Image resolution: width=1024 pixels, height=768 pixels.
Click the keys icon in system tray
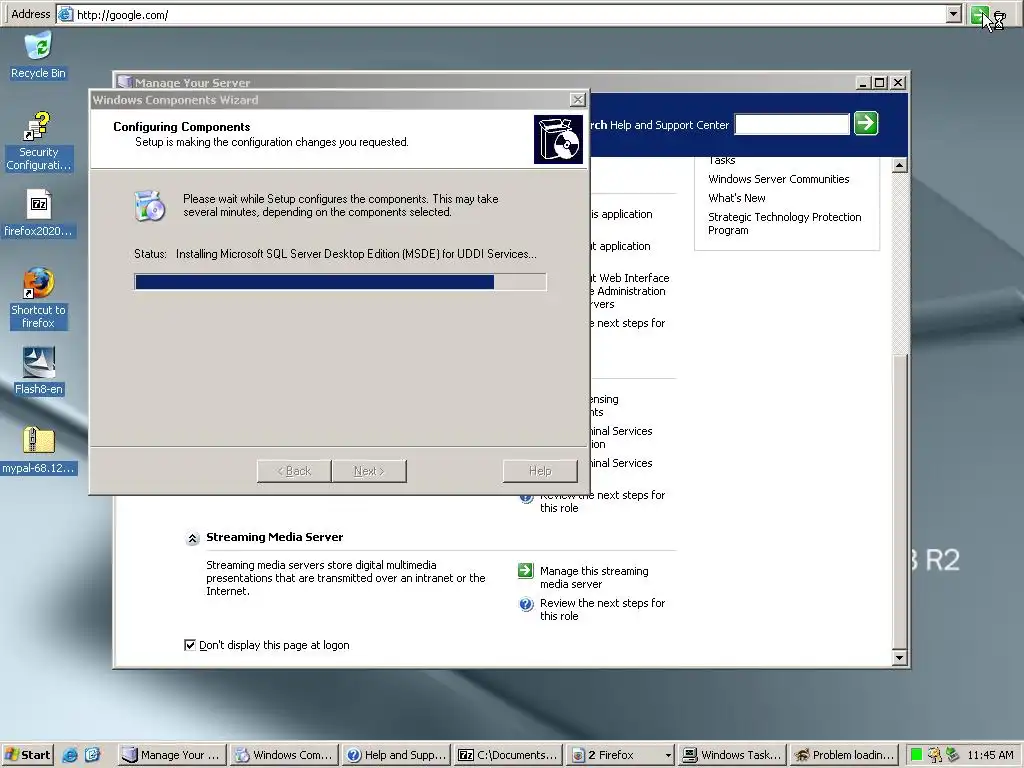point(935,755)
